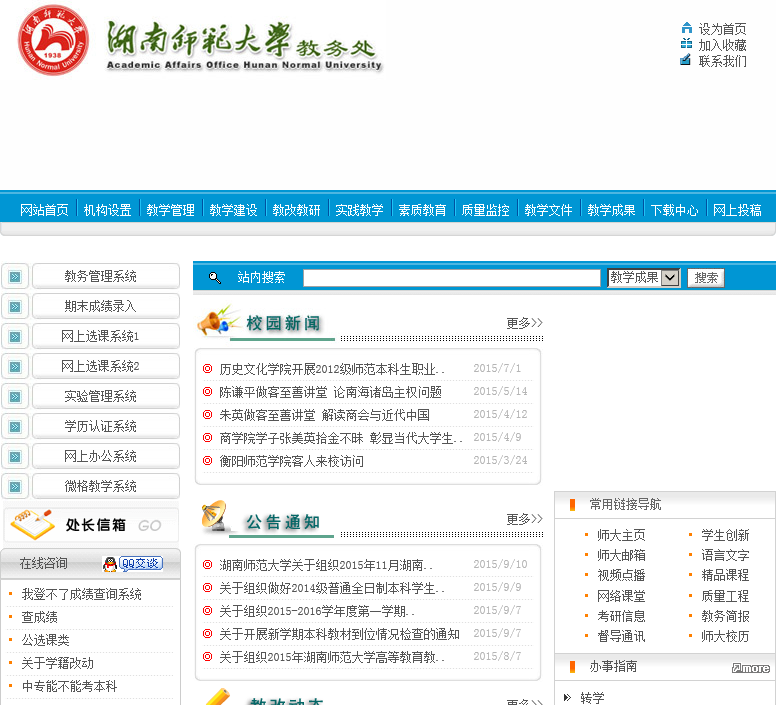This screenshot has height=705, width=776.
Task: Open notice 关于开展新学期本科教材到位情况检查的通知
Action: click(340, 634)
